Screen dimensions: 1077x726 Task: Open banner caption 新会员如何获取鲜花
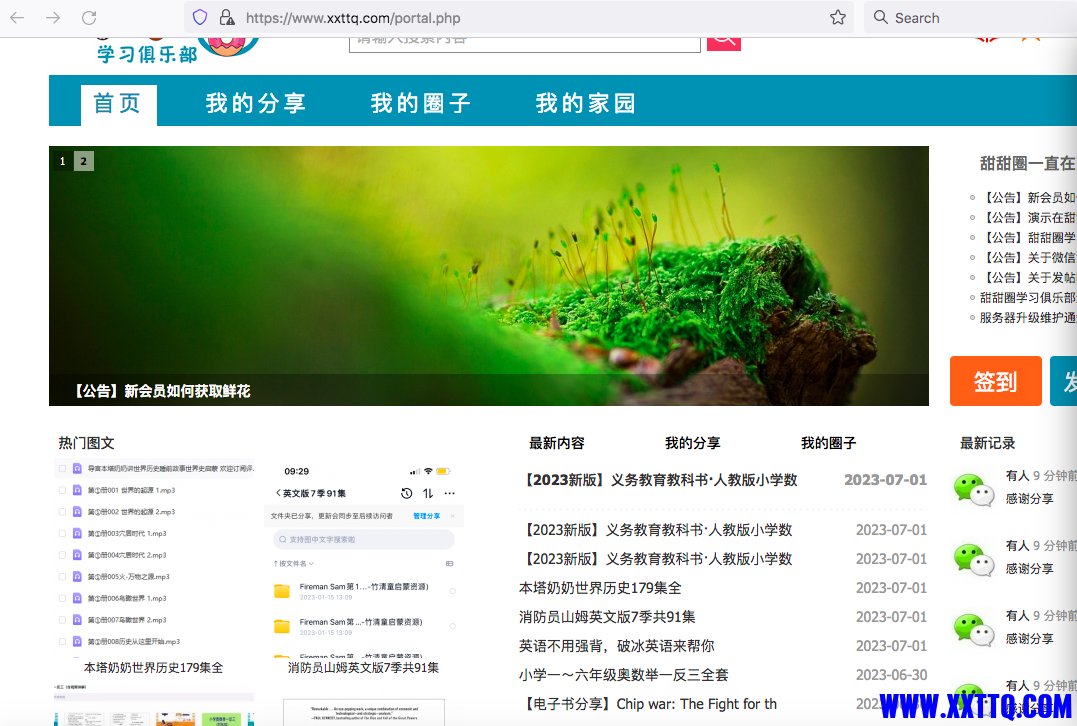[163, 391]
